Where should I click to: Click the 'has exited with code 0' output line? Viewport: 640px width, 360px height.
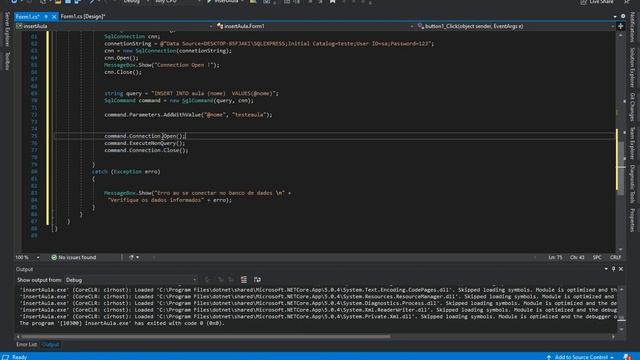pyautogui.click(x=122, y=323)
